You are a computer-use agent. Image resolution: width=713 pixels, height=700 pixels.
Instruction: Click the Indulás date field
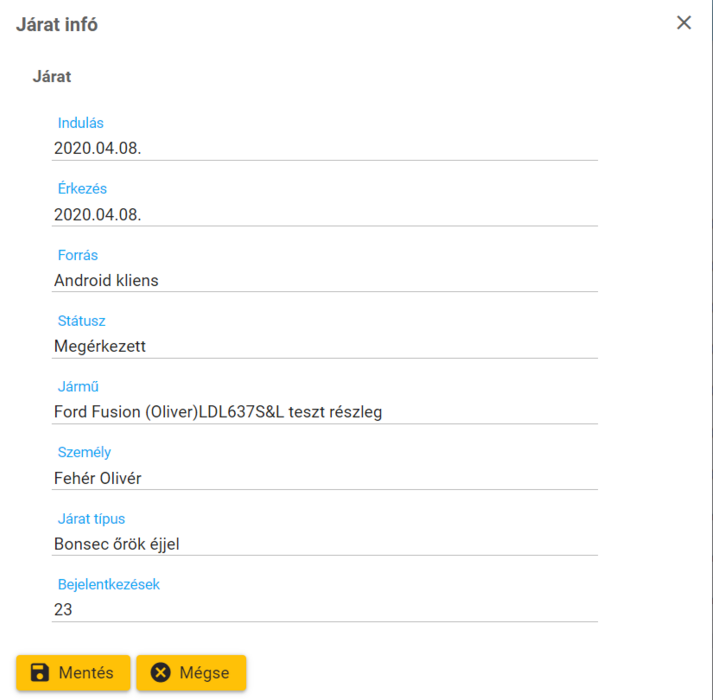[x=324, y=148]
